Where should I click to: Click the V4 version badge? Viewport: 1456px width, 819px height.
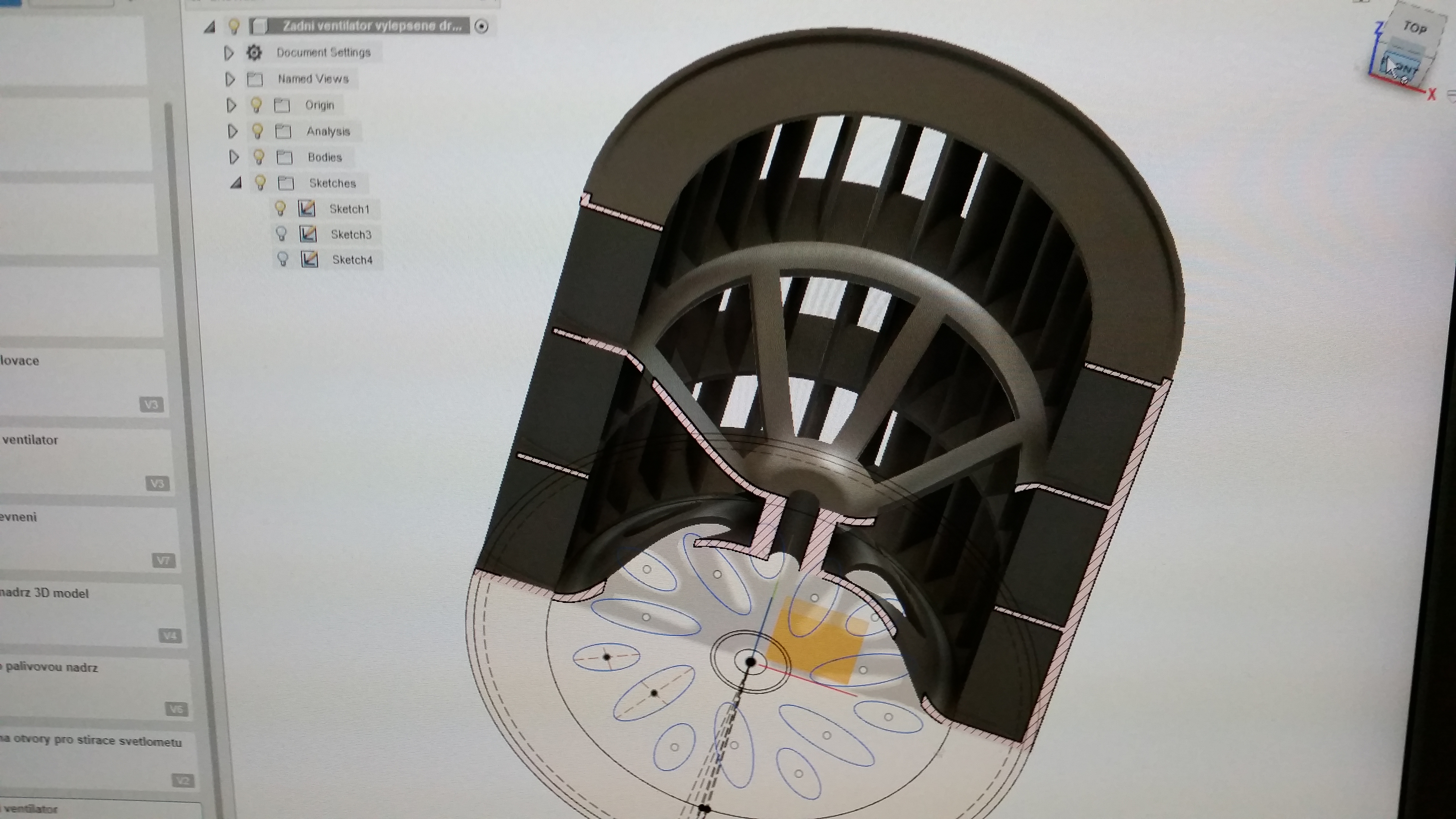click(170, 636)
